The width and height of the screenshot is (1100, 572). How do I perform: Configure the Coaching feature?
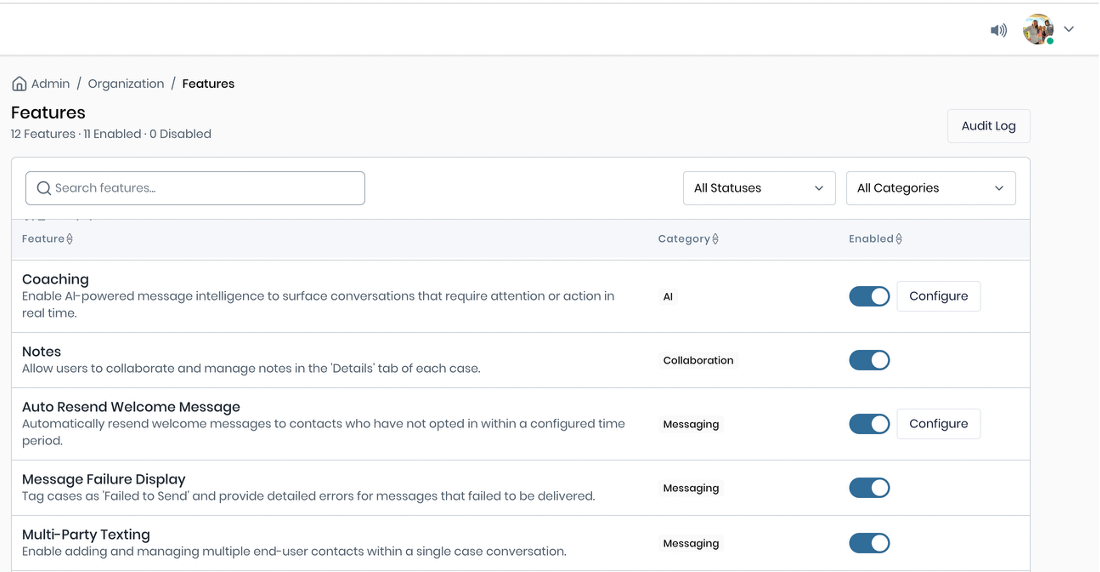[x=938, y=296]
